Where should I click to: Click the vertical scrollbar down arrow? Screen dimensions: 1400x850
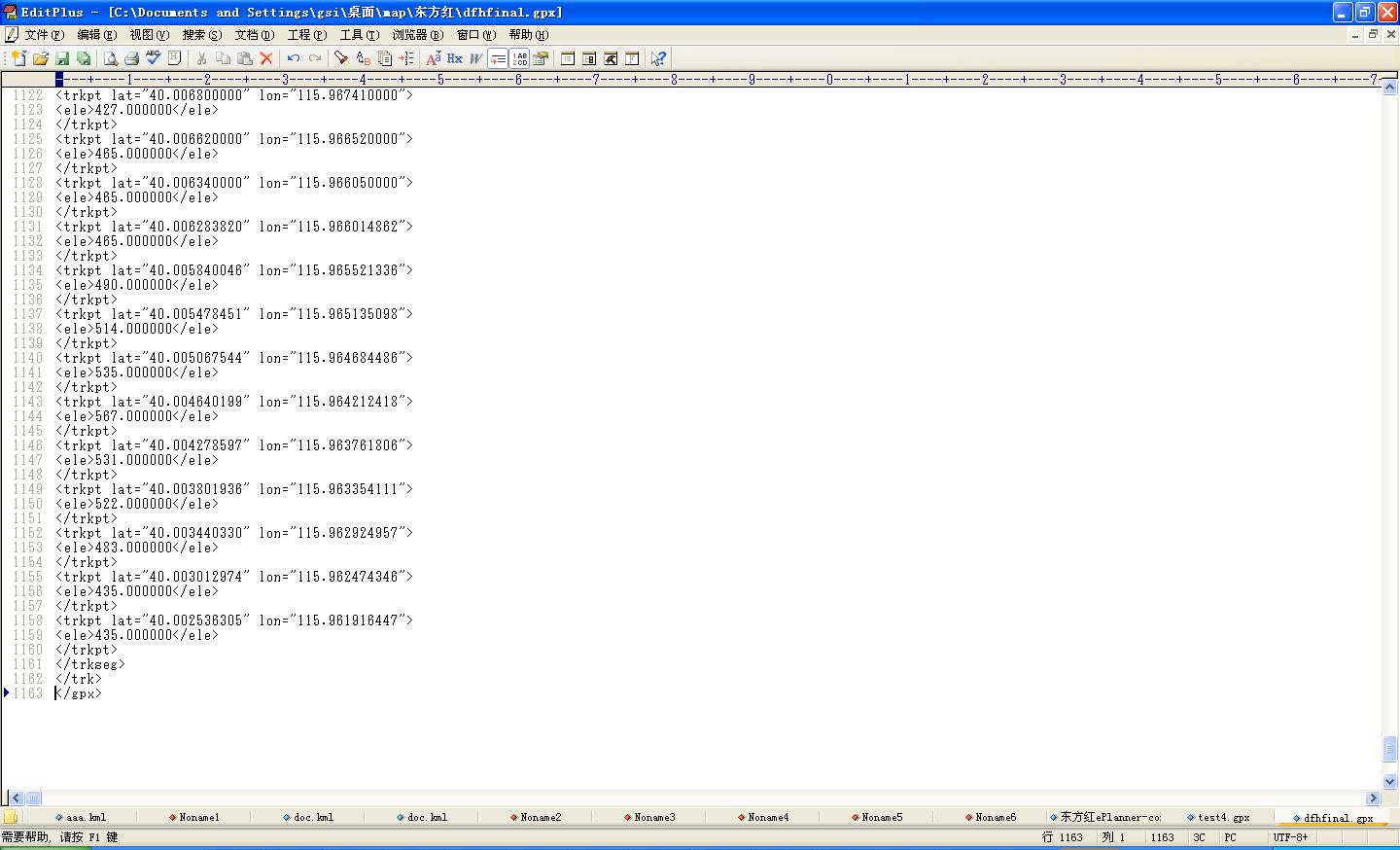point(1390,780)
